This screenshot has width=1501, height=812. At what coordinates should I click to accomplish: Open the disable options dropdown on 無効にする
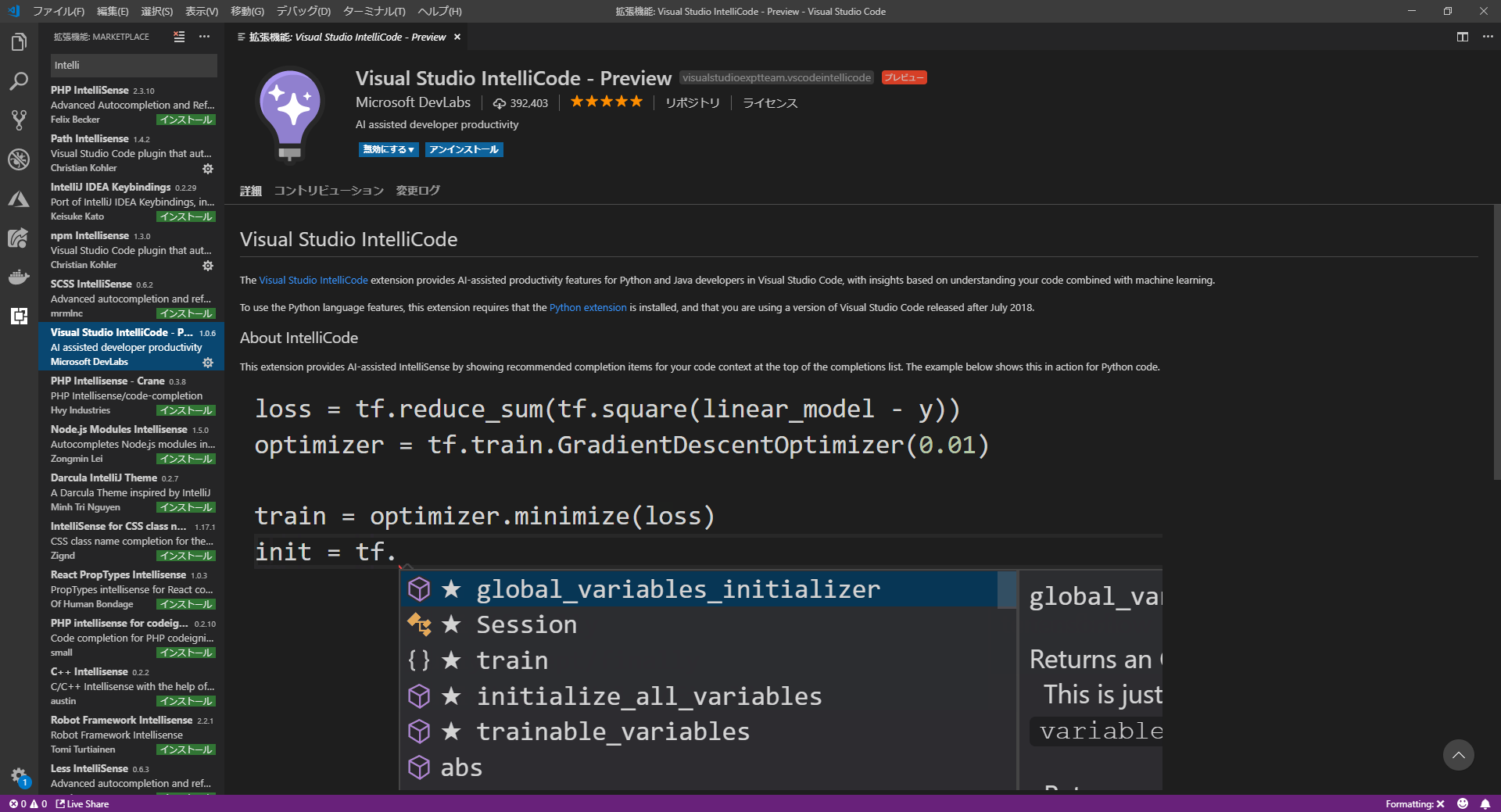tap(412, 149)
